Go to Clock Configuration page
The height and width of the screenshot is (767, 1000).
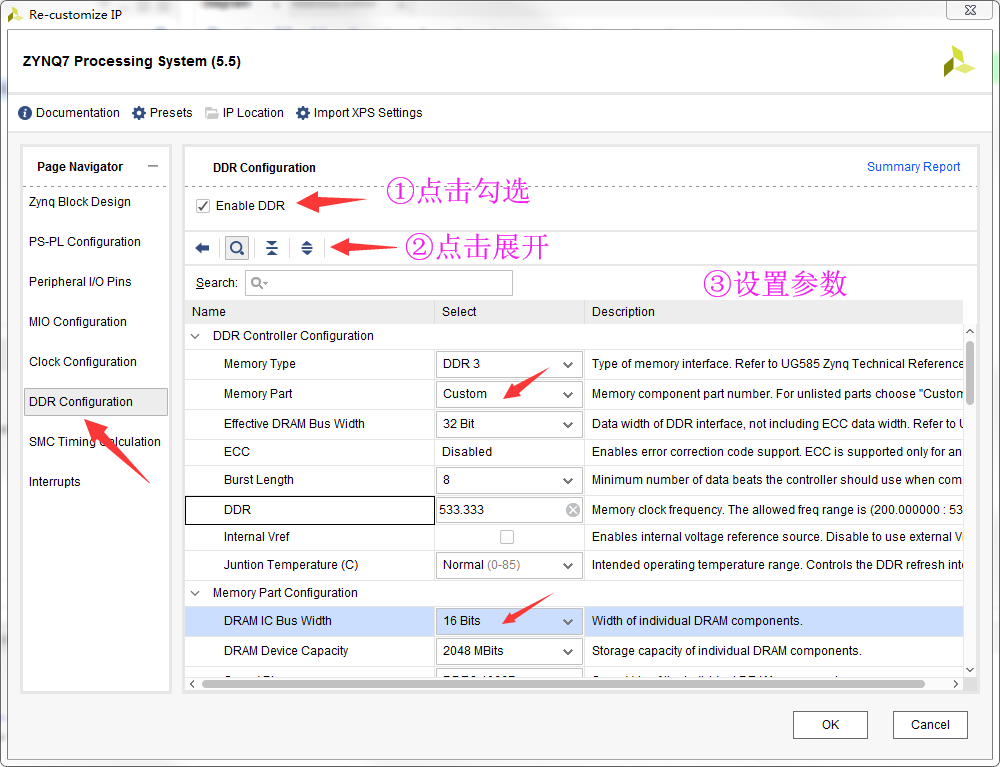tap(83, 362)
